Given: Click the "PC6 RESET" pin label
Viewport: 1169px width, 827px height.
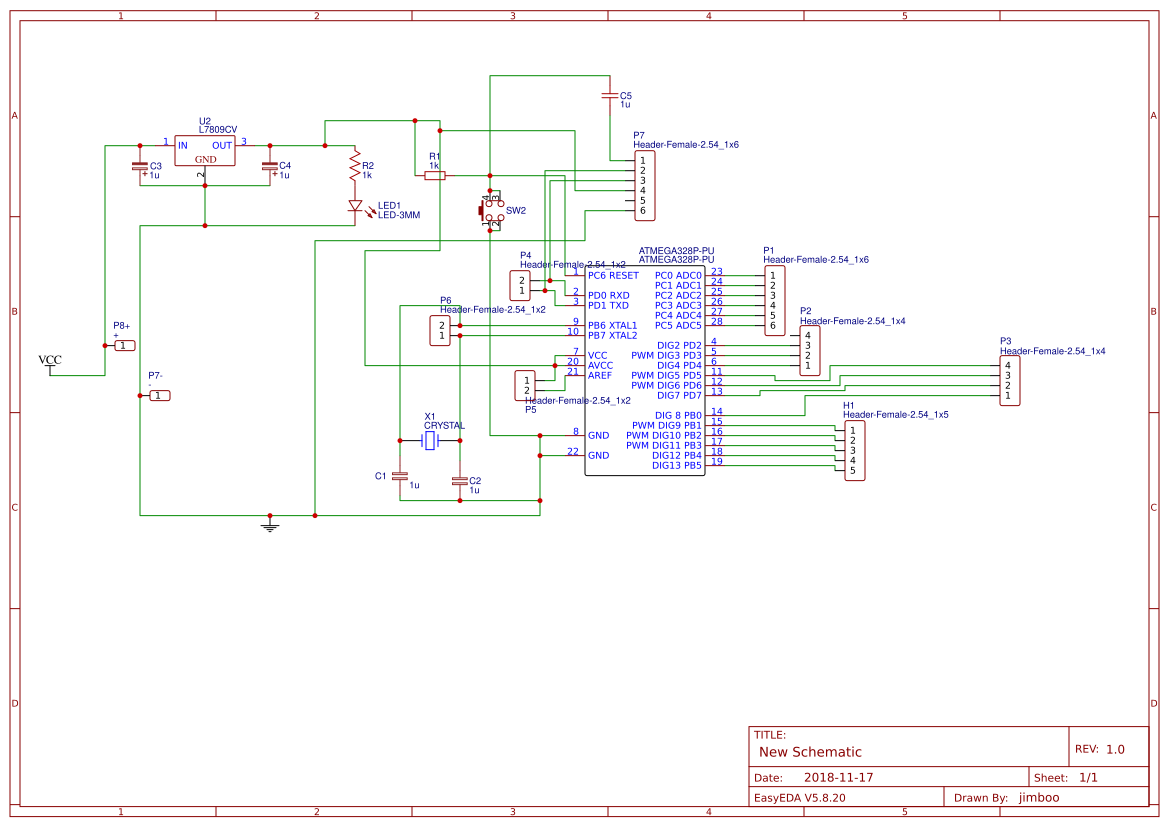Looking at the screenshot, I should [x=614, y=276].
